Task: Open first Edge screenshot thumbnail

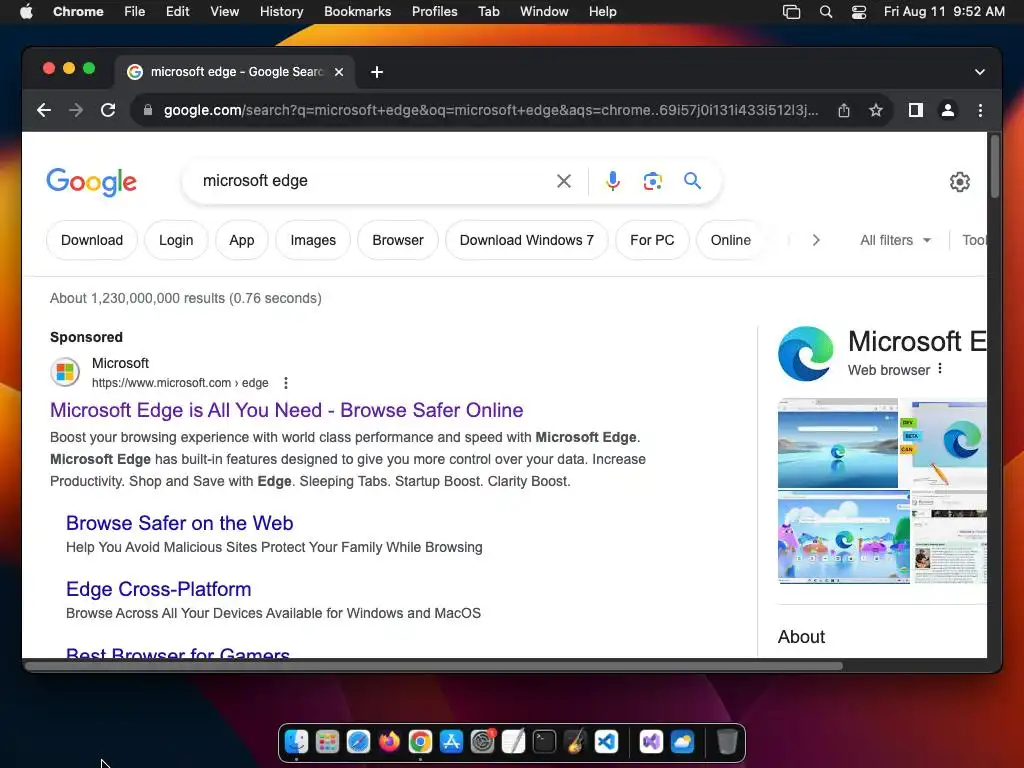Action: tap(838, 443)
